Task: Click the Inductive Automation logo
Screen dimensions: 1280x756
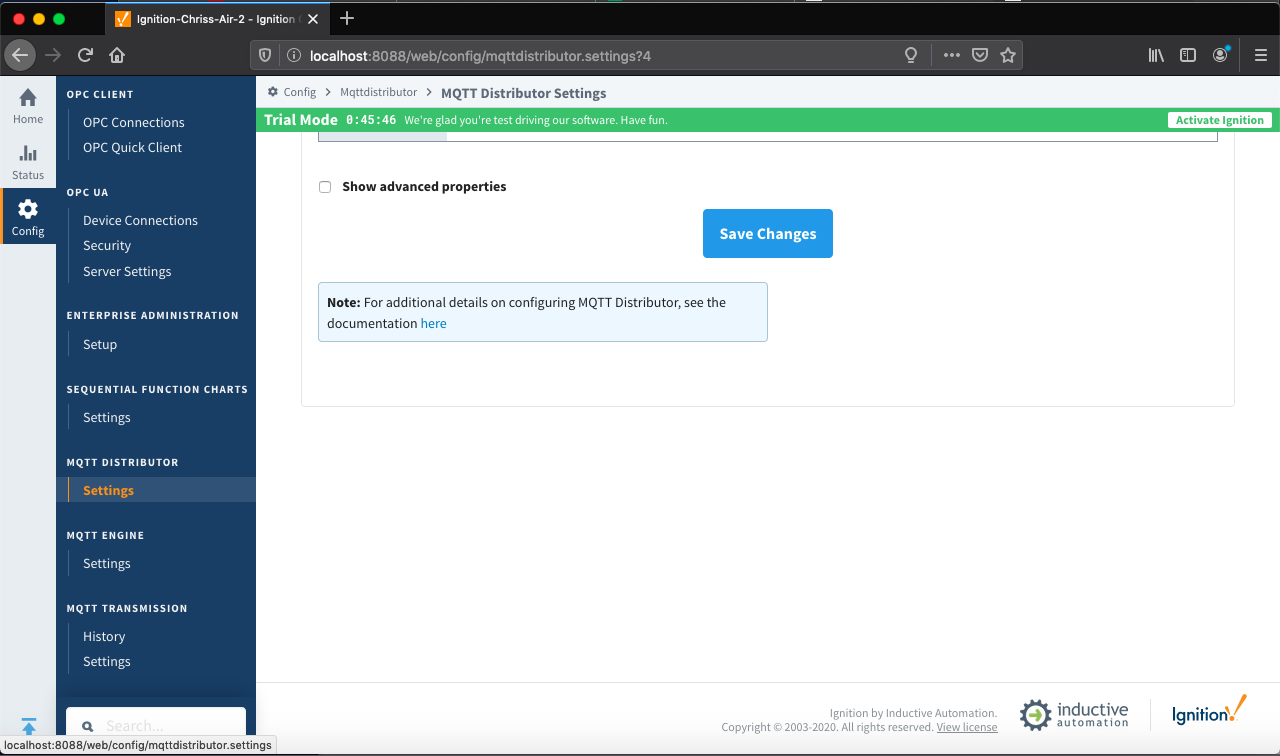Action: pos(1074,715)
